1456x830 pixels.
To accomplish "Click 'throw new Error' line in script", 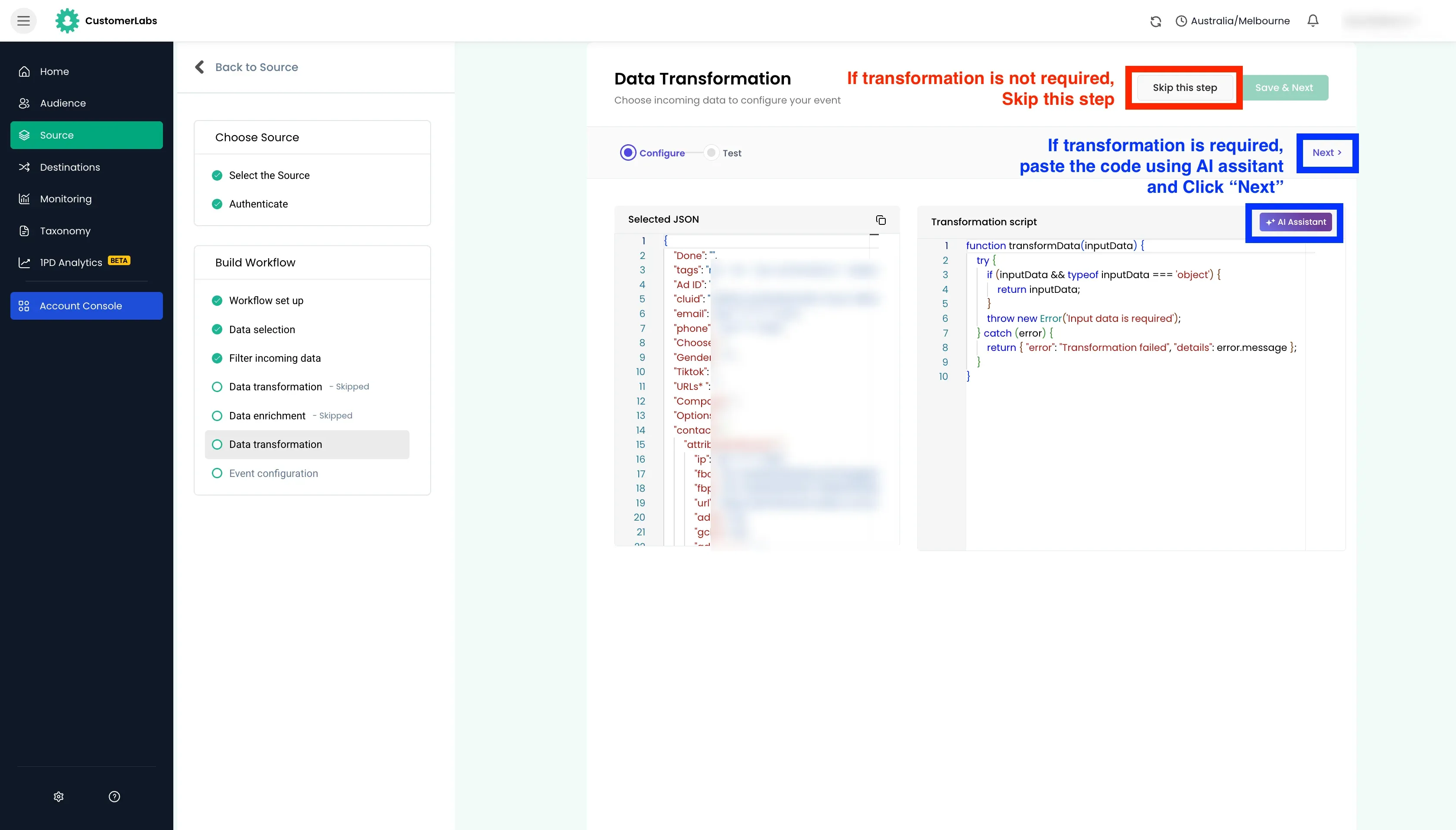I will pyautogui.click(x=1084, y=319).
